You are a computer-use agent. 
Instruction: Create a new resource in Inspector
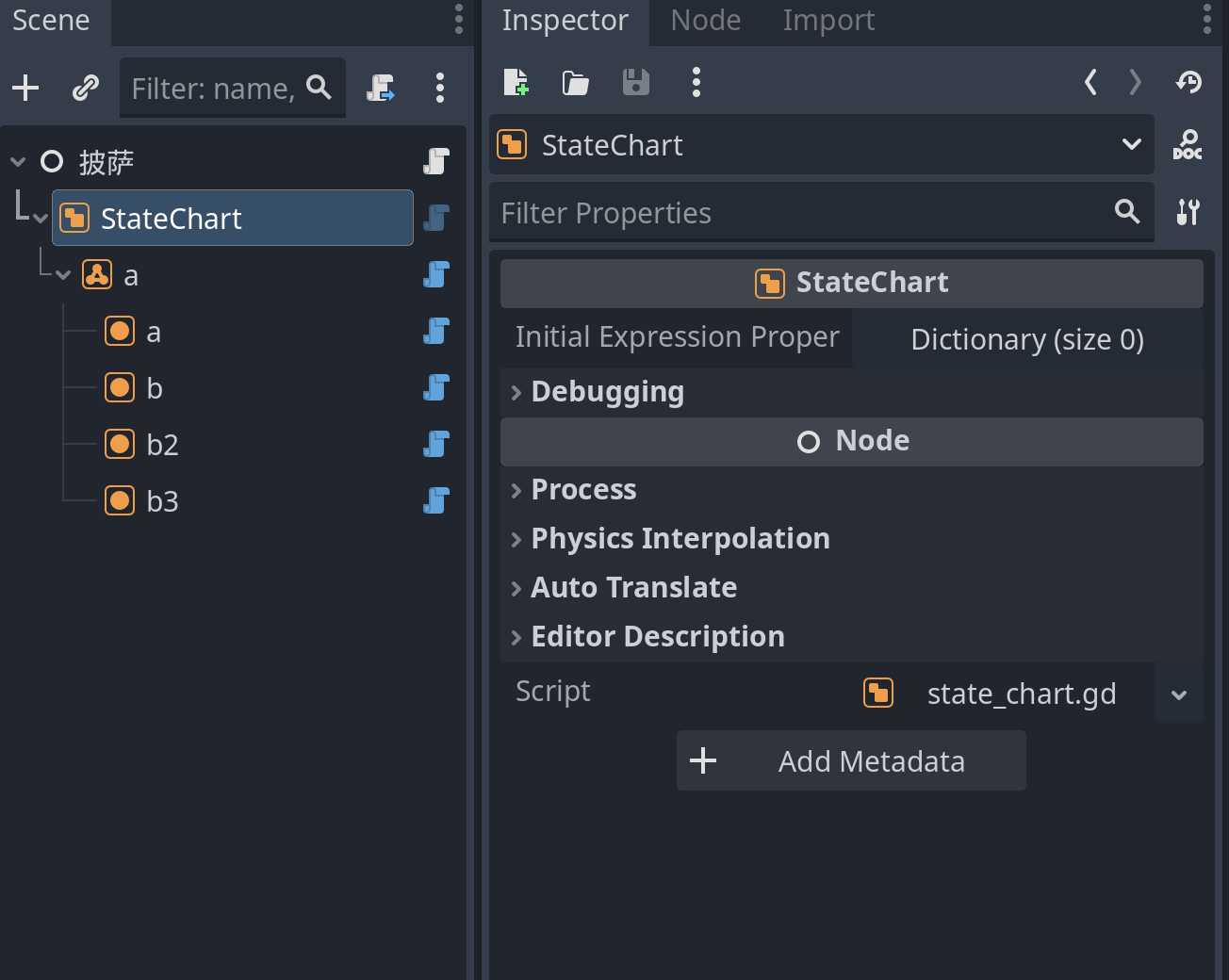516,83
